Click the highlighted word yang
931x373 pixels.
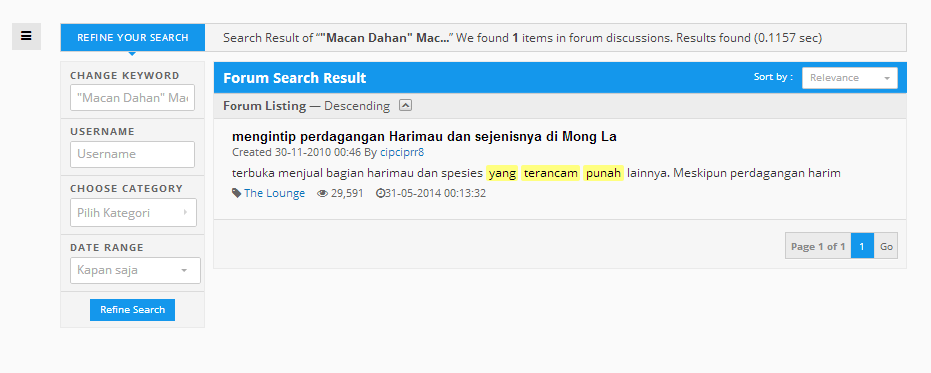502,173
